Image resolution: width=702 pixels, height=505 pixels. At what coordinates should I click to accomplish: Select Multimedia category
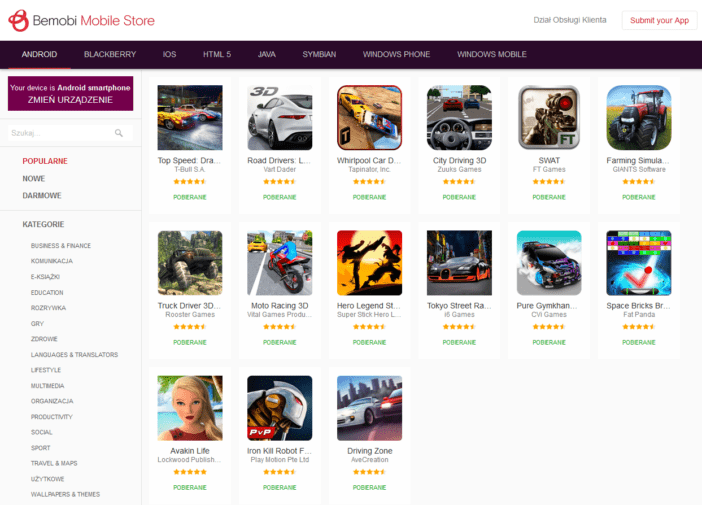[x=47, y=386]
